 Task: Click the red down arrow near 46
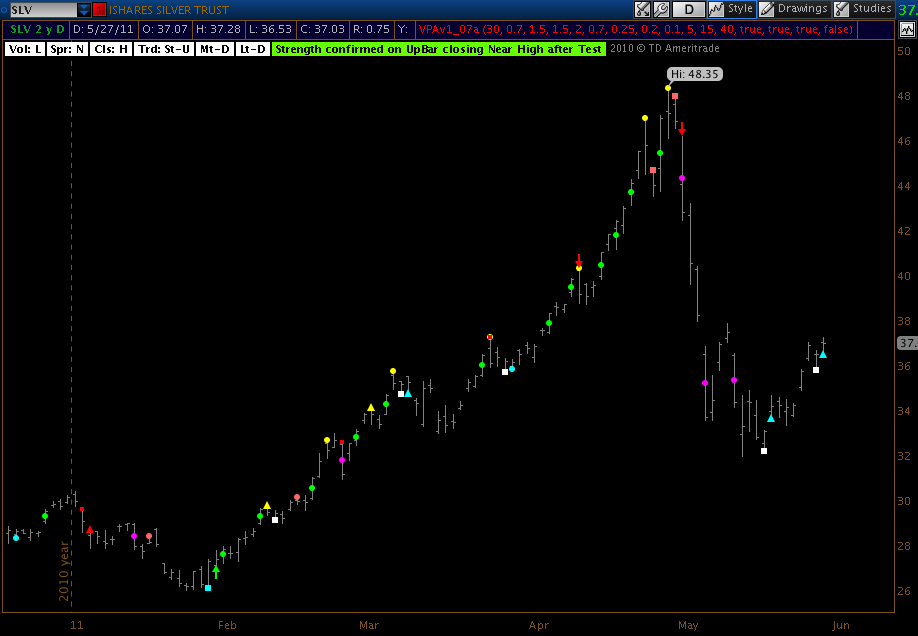[682, 128]
